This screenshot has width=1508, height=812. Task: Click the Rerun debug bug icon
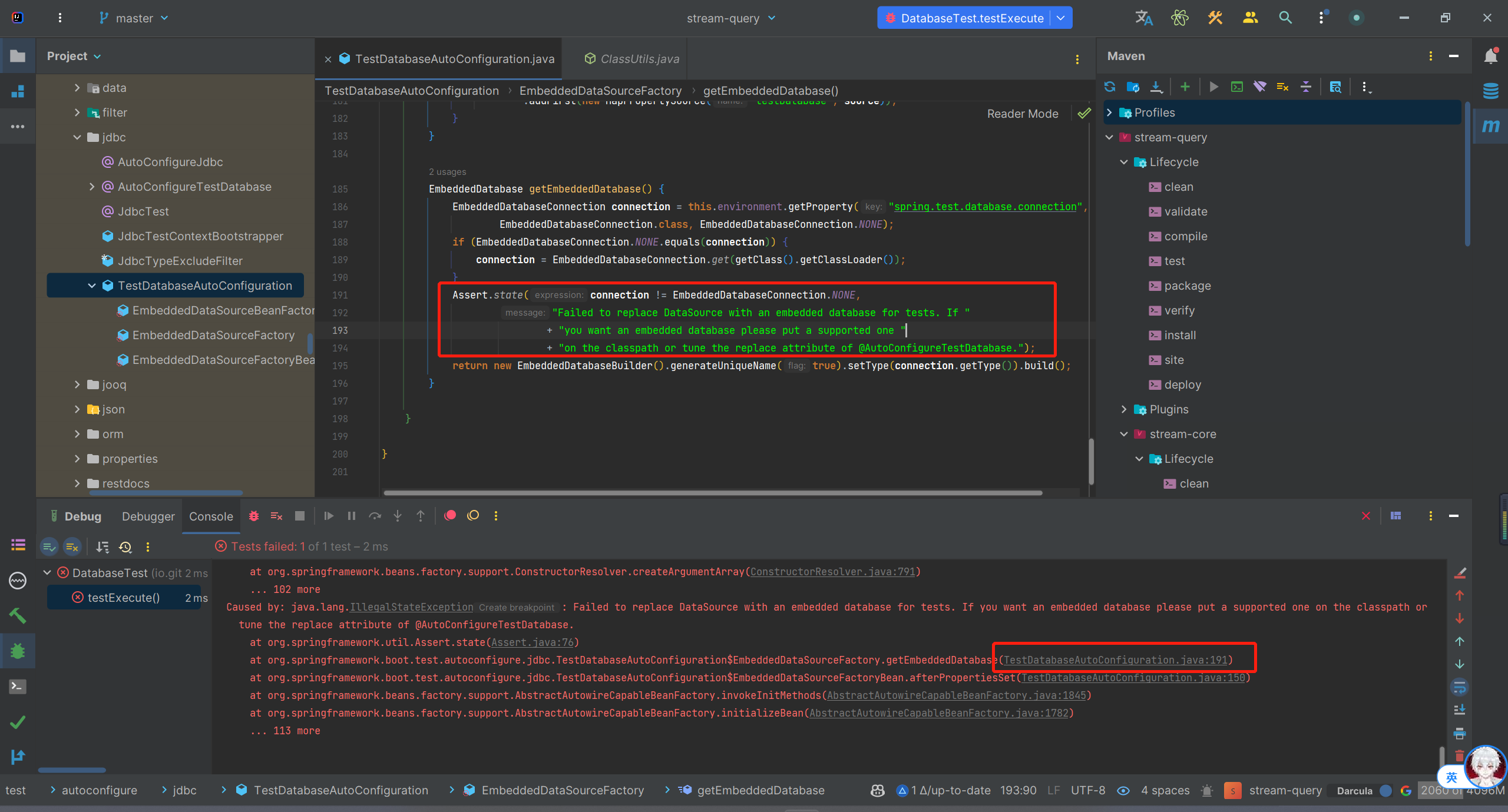pyautogui.click(x=254, y=516)
